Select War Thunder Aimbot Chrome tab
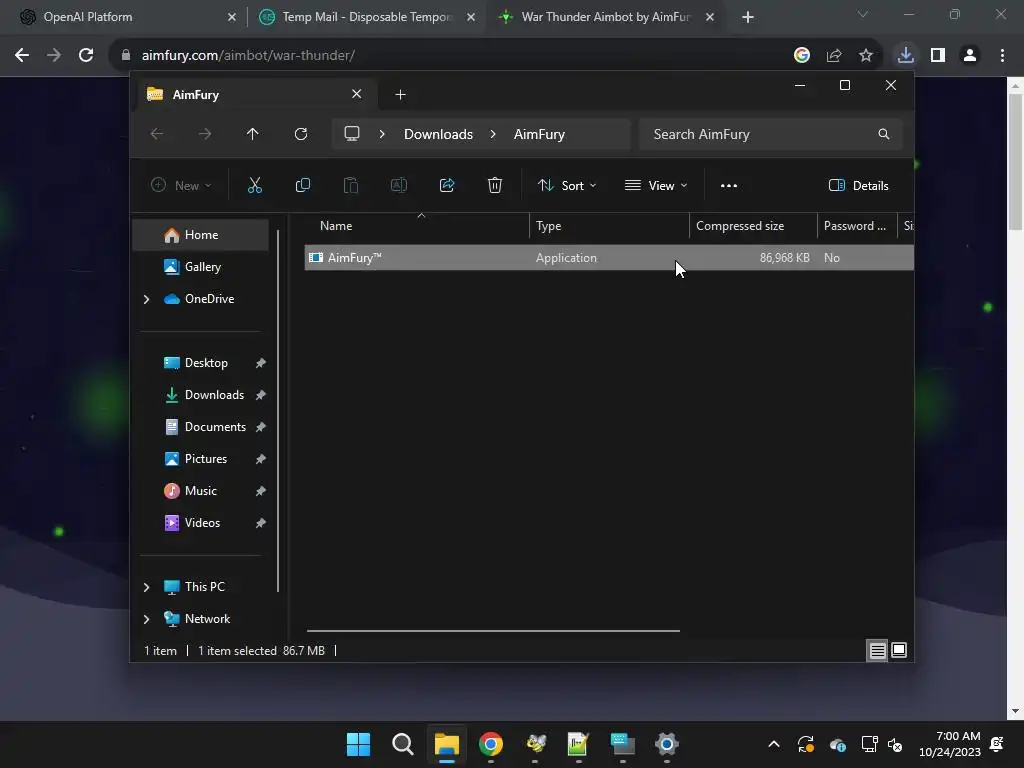 pos(606,17)
